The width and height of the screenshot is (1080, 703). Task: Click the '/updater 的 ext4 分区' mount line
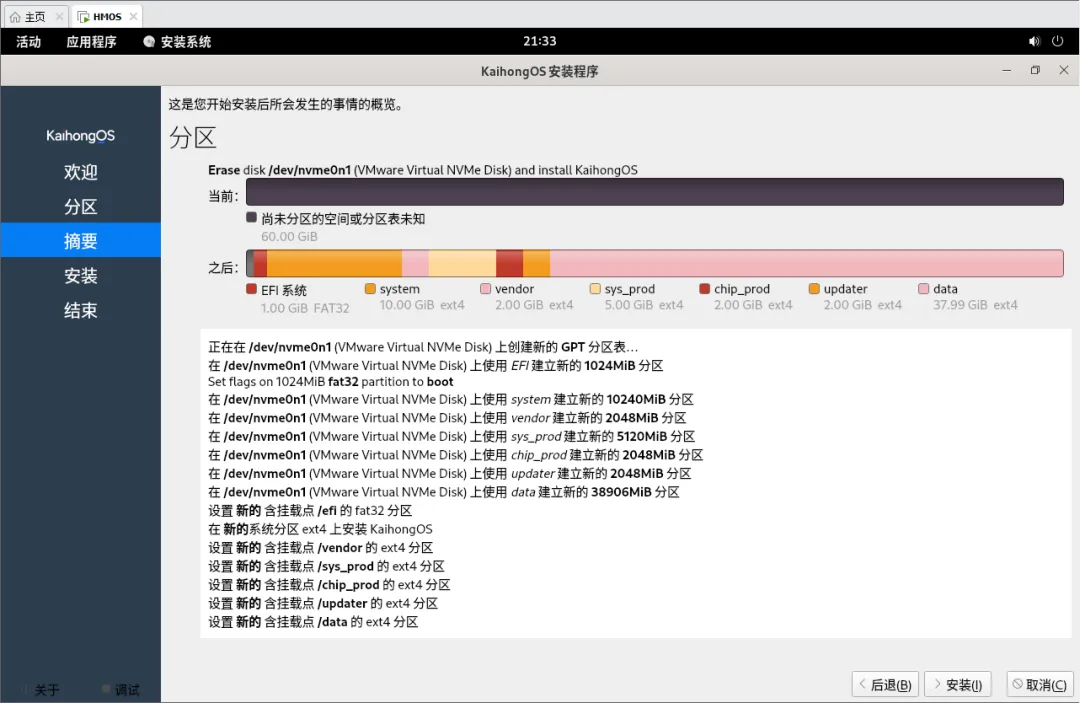[x=323, y=603]
